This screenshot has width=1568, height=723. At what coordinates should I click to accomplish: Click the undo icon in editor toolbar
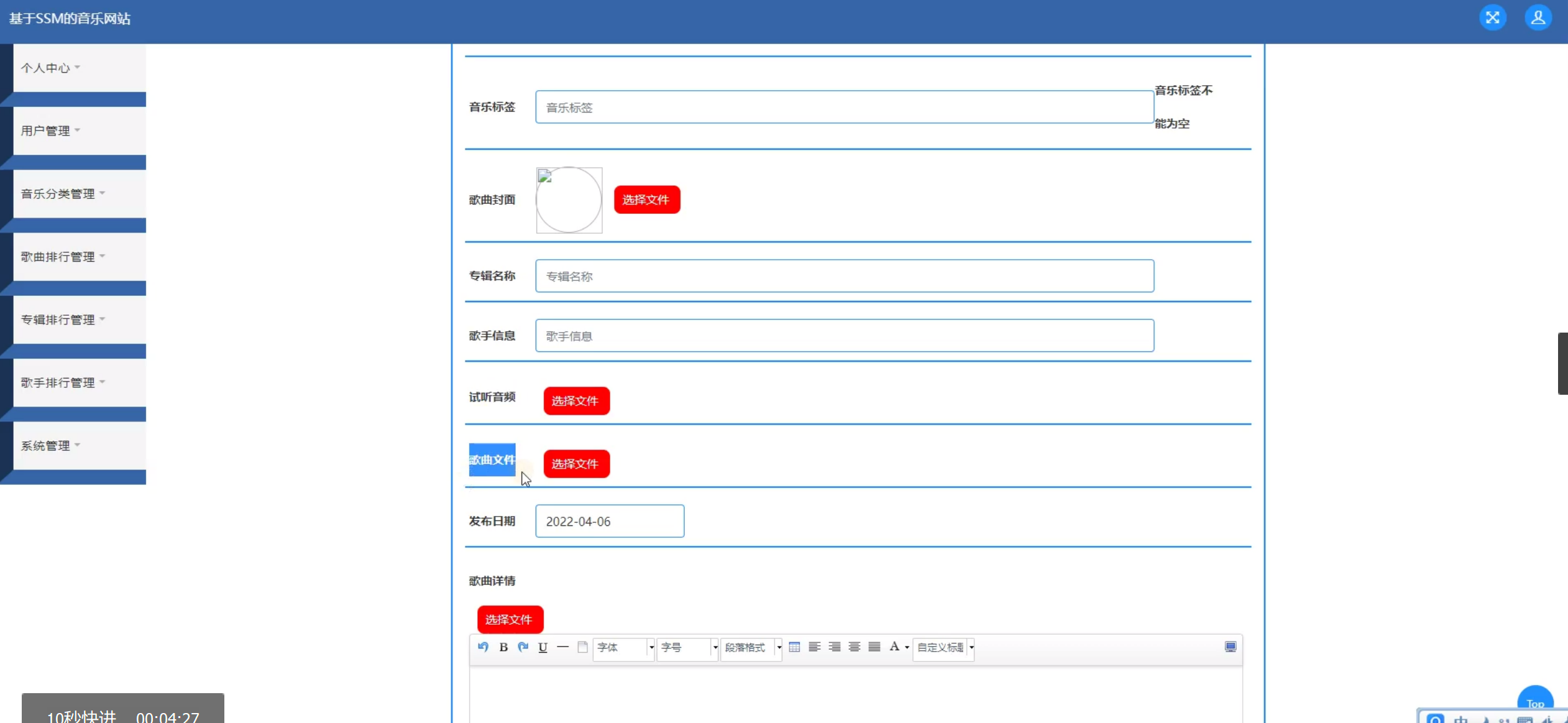[483, 647]
